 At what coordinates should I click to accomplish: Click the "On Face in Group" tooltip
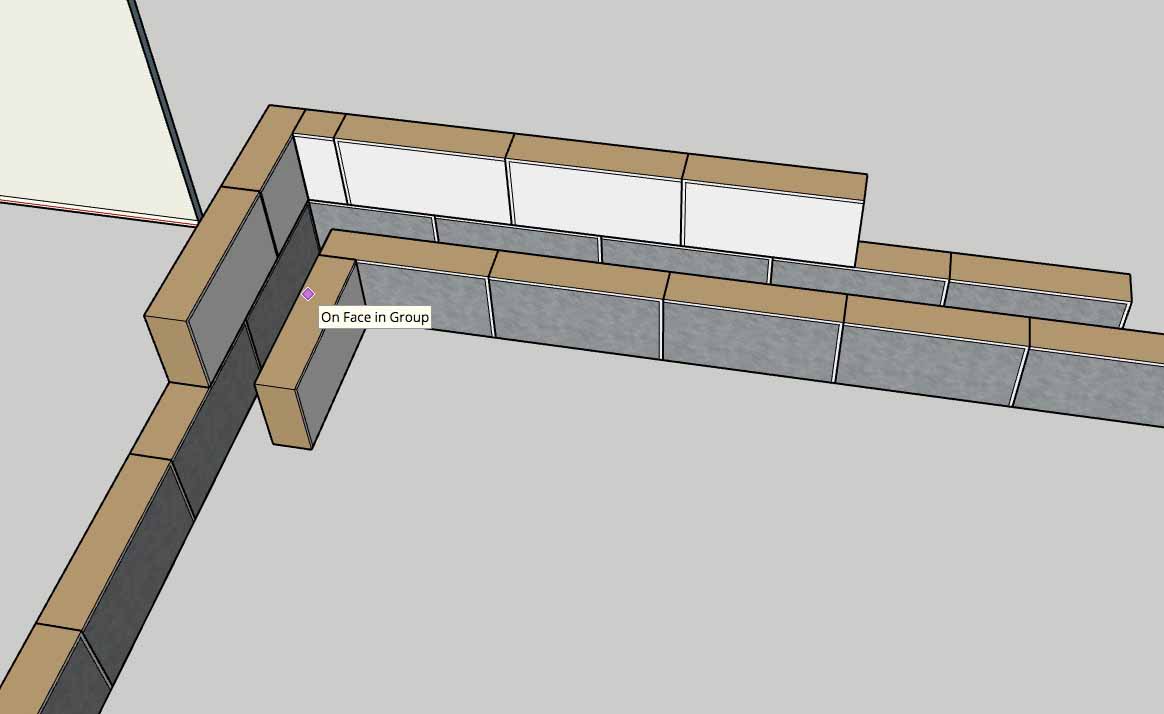(x=375, y=317)
